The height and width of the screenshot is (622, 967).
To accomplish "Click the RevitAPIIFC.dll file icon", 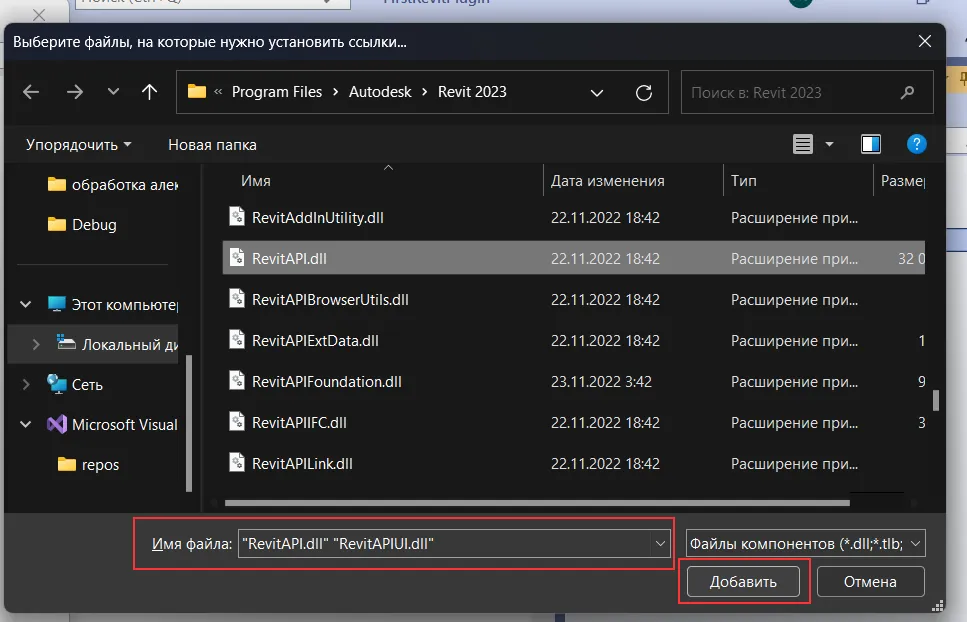I will [237, 421].
